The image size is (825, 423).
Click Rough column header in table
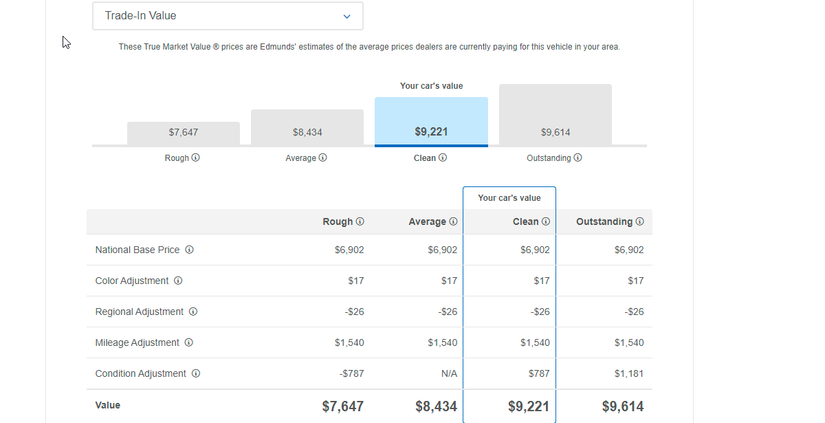(x=338, y=221)
